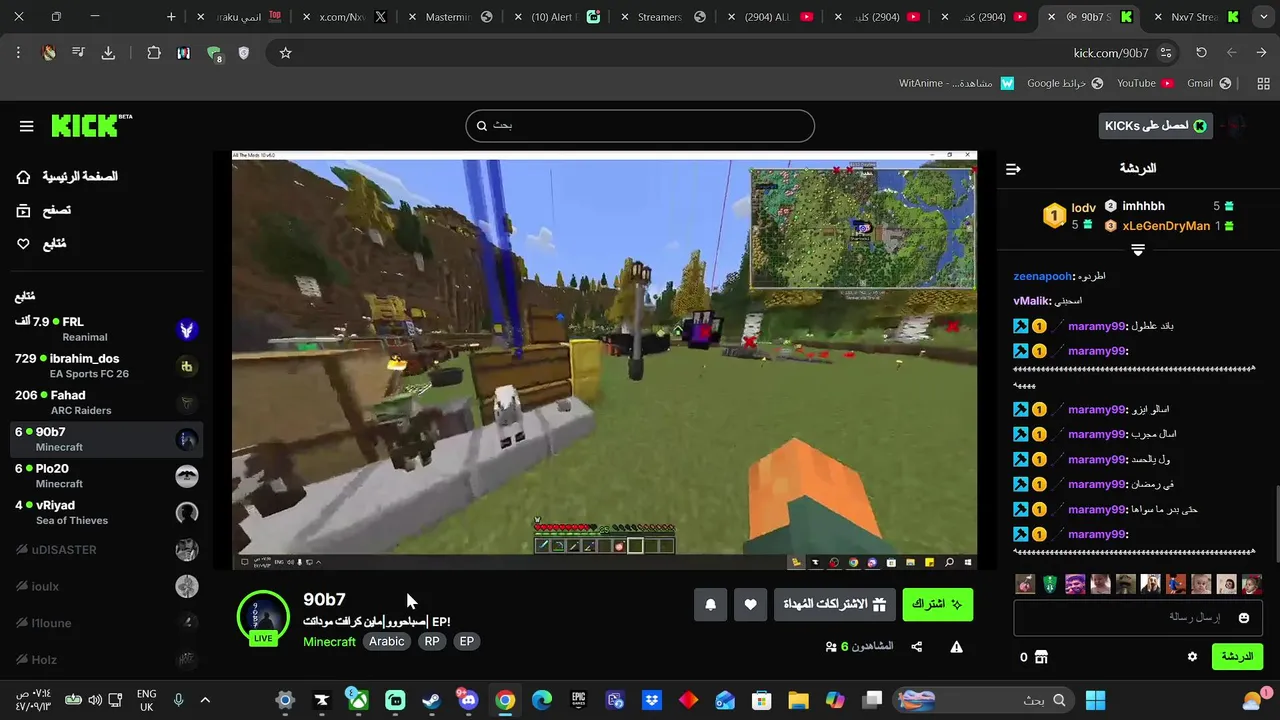Open the media control icon in Chrome
This screenshot has height=720, width=1280.
(78, 53)
